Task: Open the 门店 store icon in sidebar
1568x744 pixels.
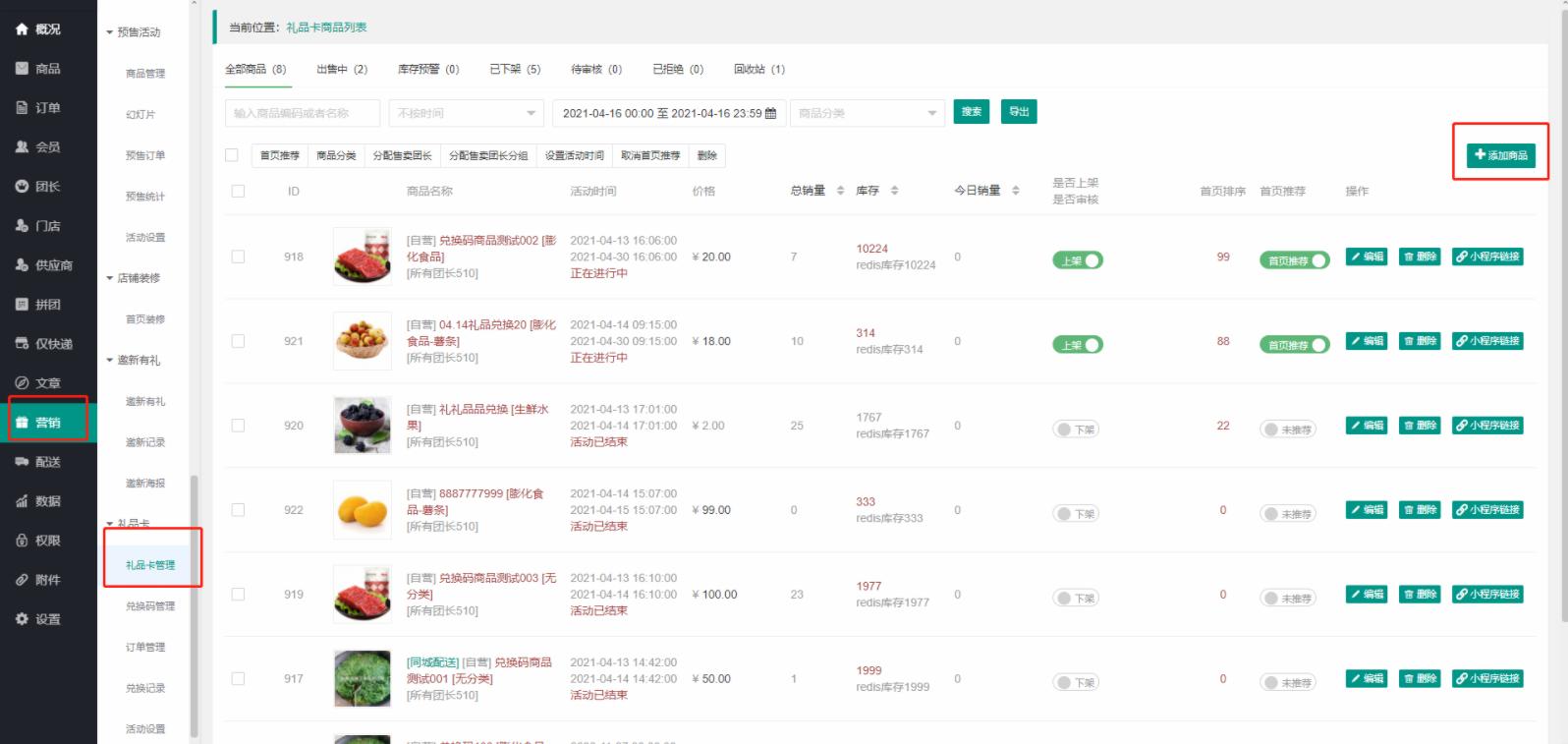Action: pos(22,226)
